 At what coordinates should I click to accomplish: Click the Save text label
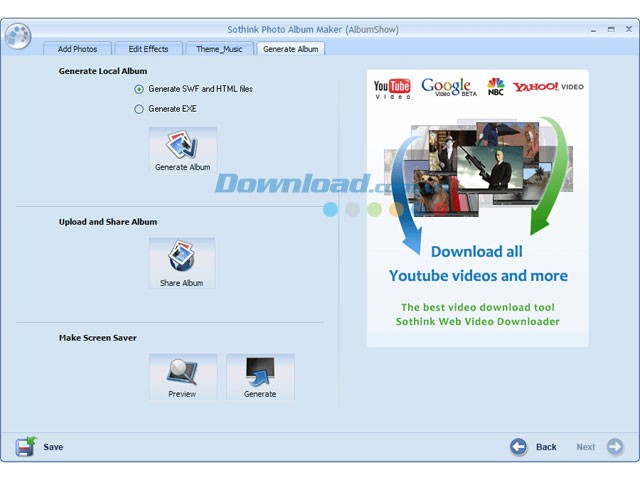pos(53,447)
